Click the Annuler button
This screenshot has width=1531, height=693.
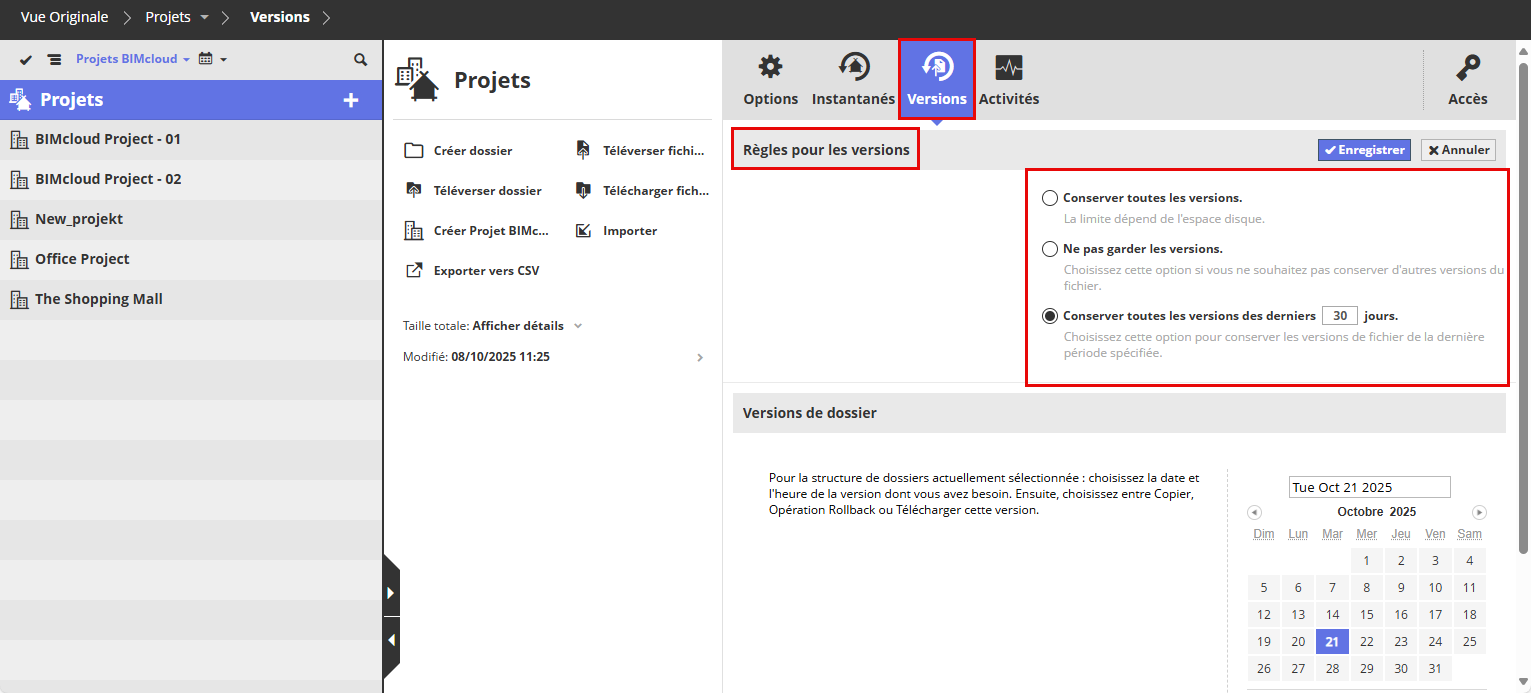pos(1458,150)
